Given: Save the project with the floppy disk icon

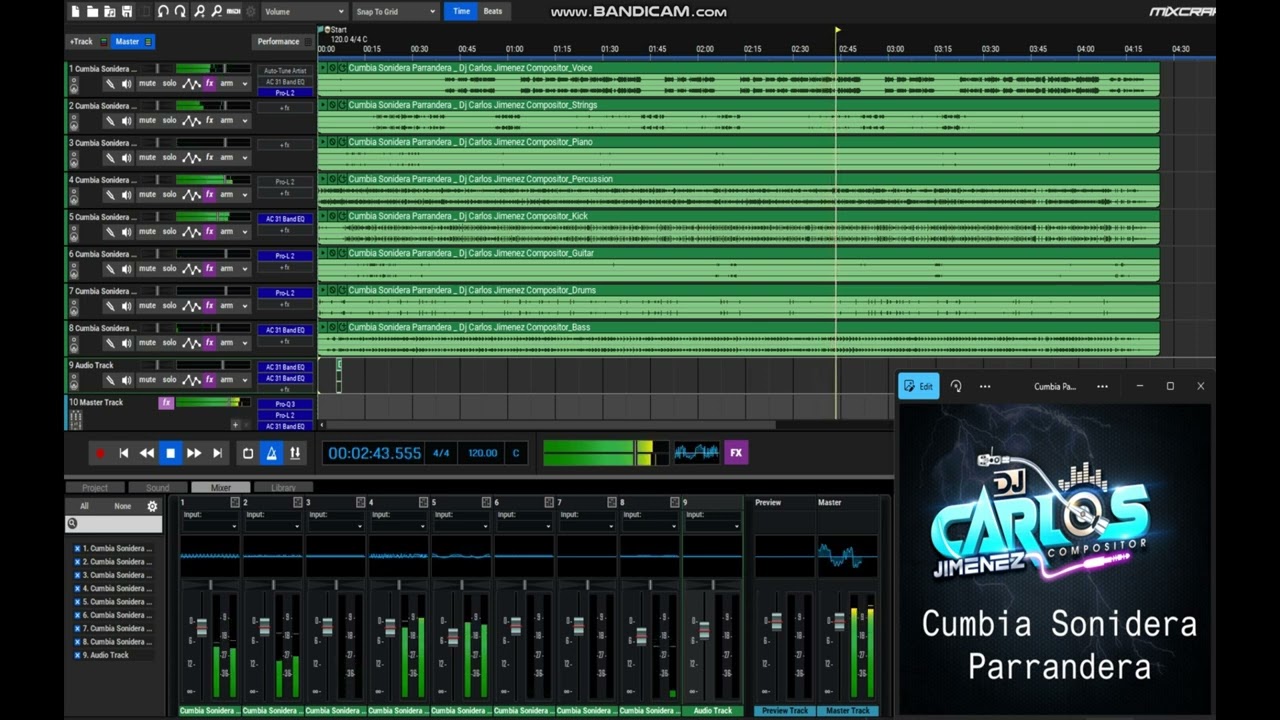Looking at the screenshot, I should click(127, 12).
